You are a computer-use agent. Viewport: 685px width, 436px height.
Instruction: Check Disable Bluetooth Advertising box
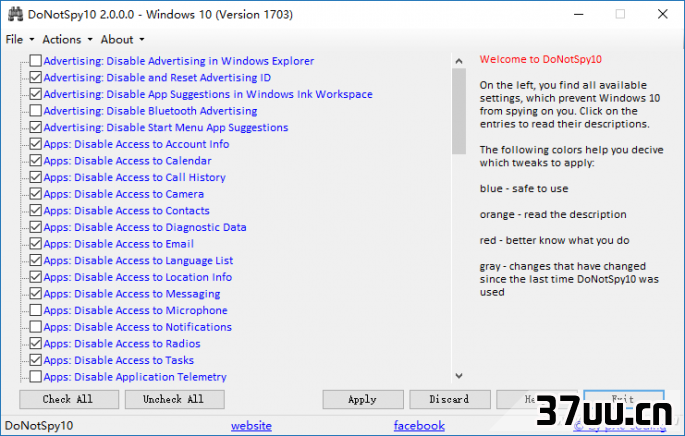point(36,111)
